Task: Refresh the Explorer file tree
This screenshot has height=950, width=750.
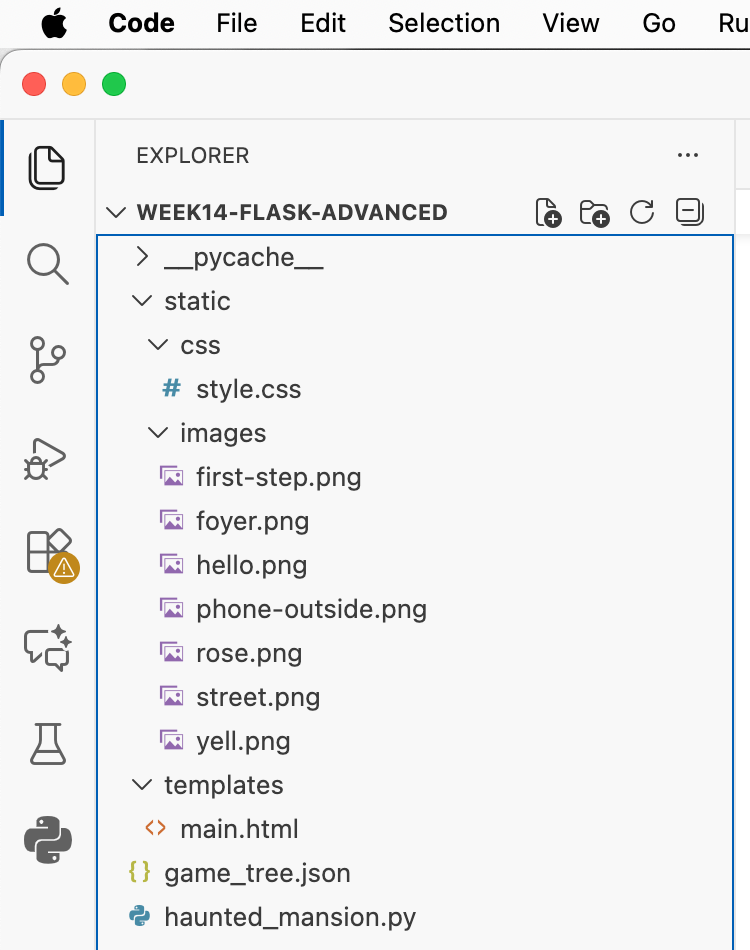Action: [x=641, y=212]
